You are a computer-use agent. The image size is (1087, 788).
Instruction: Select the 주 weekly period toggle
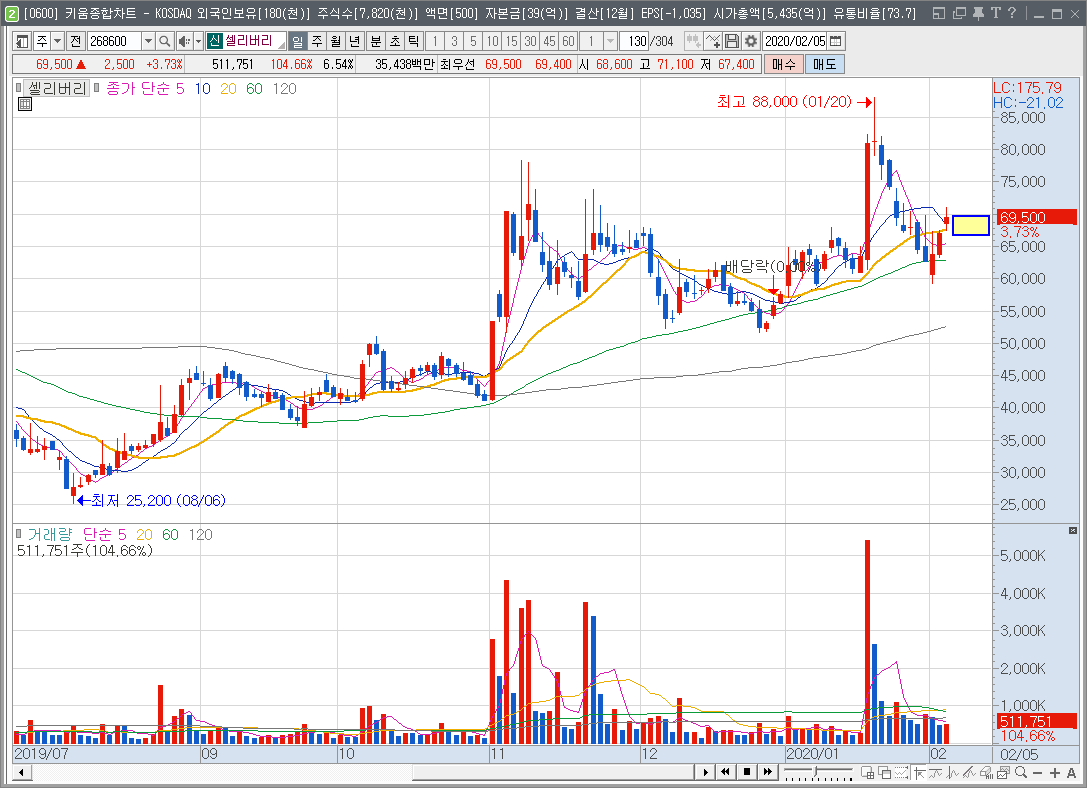(317, 42)
